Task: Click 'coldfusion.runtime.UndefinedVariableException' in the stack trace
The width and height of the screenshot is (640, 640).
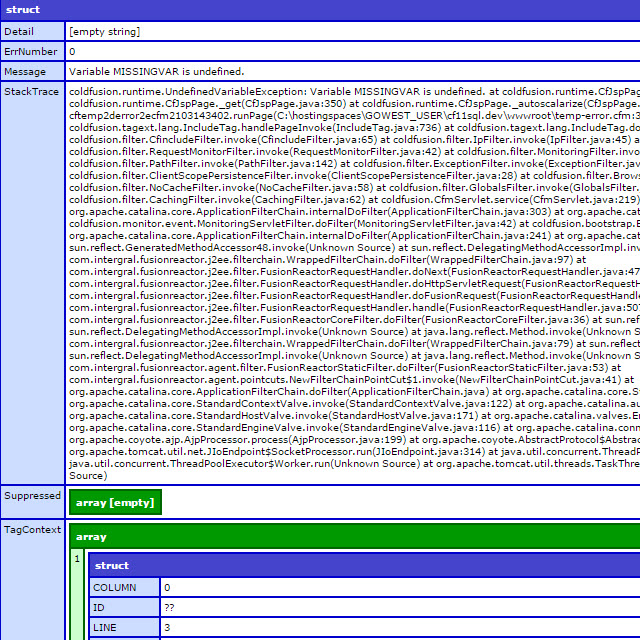Action: point(187,91)
